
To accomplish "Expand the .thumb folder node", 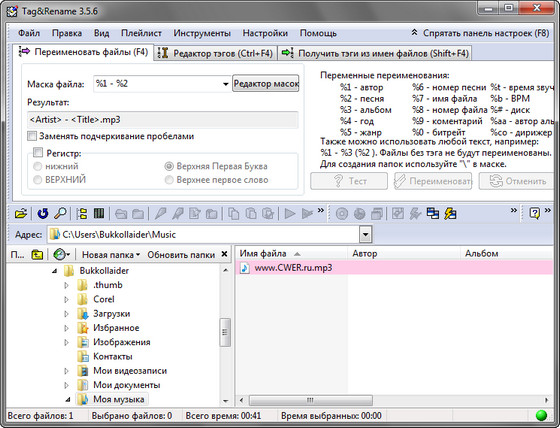I will pyautogui.click(x=66, y=285).
